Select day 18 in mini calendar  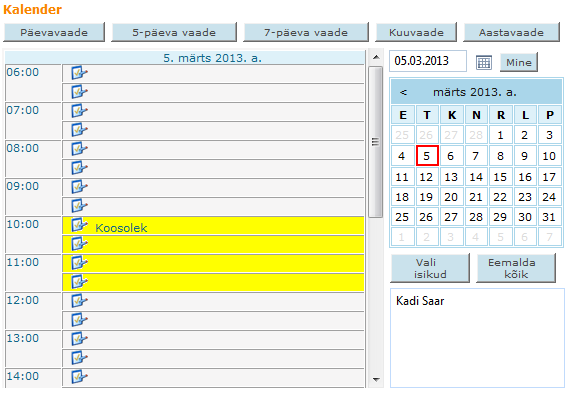(402, 197)
